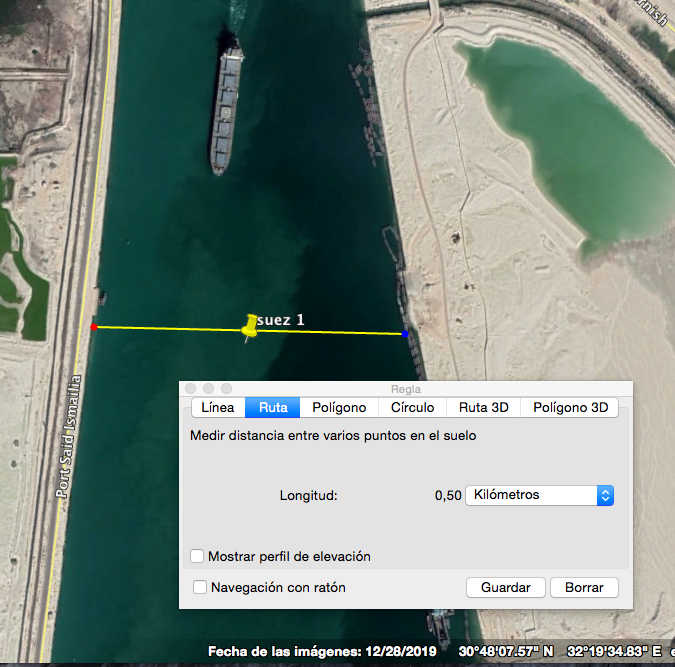Viewport: 675px width, 667px height.
Task: Select the Ruta 3D tab
Action: point(483,407)
